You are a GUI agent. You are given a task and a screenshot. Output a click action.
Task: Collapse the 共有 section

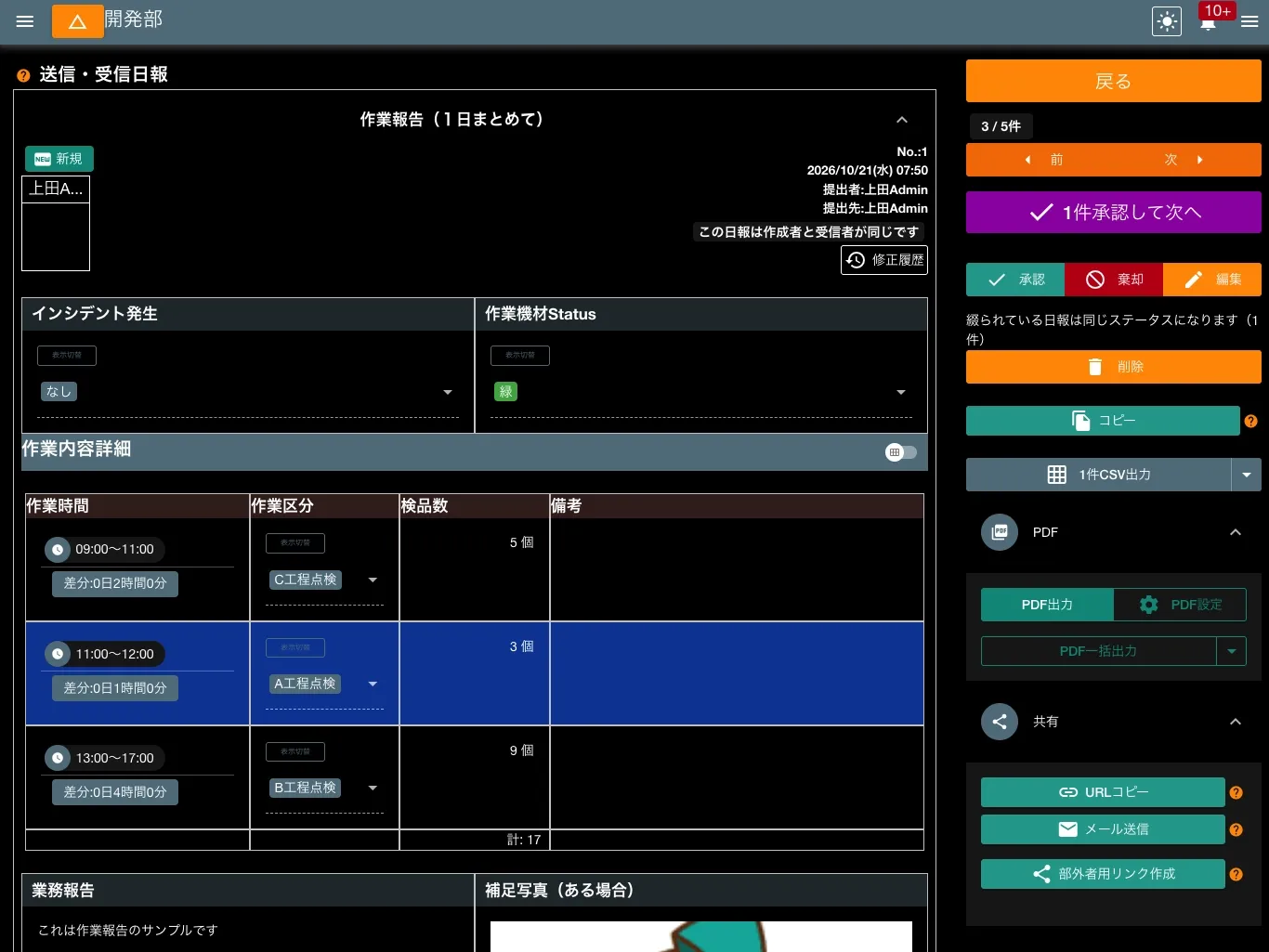click(x=1236, y=722)
